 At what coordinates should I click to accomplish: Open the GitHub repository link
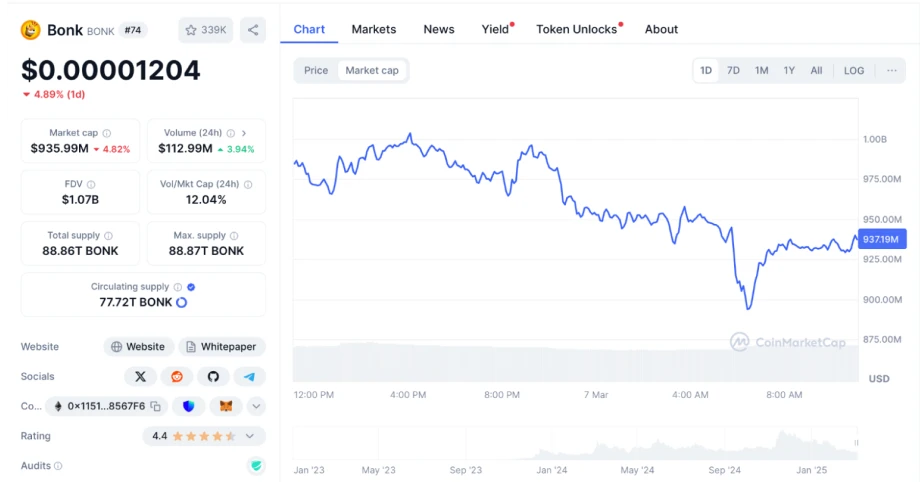pos(212,376)
